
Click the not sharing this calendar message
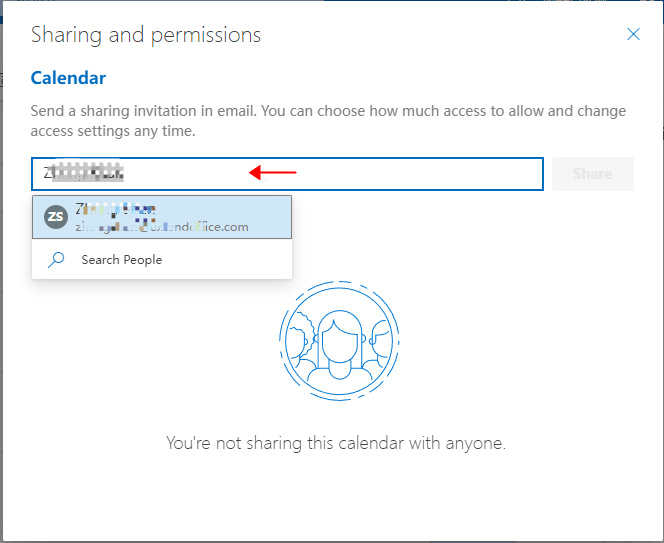(336, 443)
